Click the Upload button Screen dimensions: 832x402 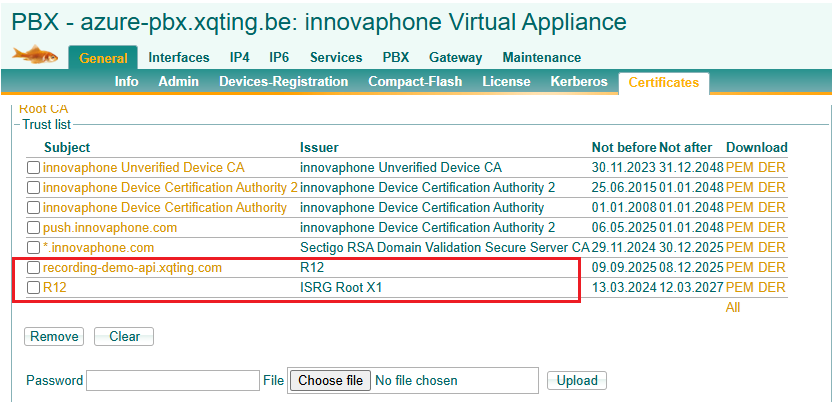pyautogui.click(x=577, y=380)
